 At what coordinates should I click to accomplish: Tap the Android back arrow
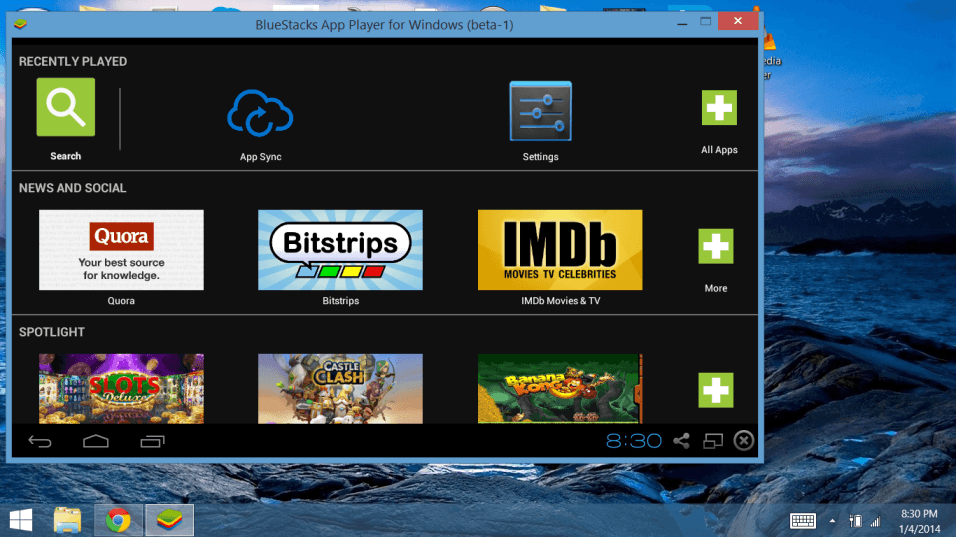tap(40, 441)
